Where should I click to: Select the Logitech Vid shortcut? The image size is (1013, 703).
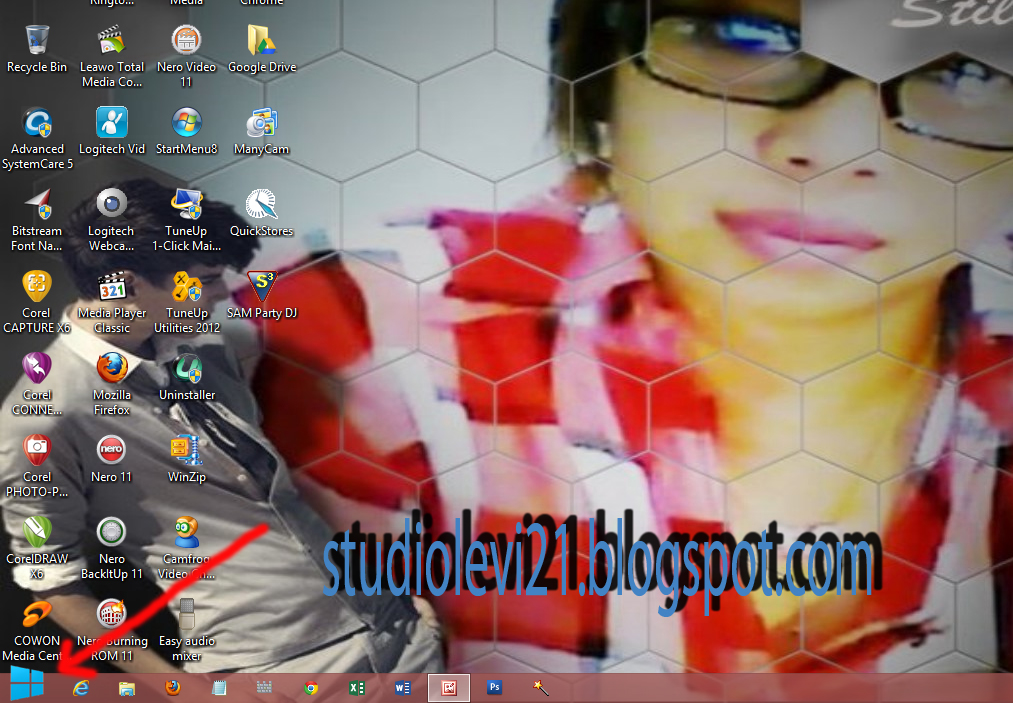click(112, 131)
